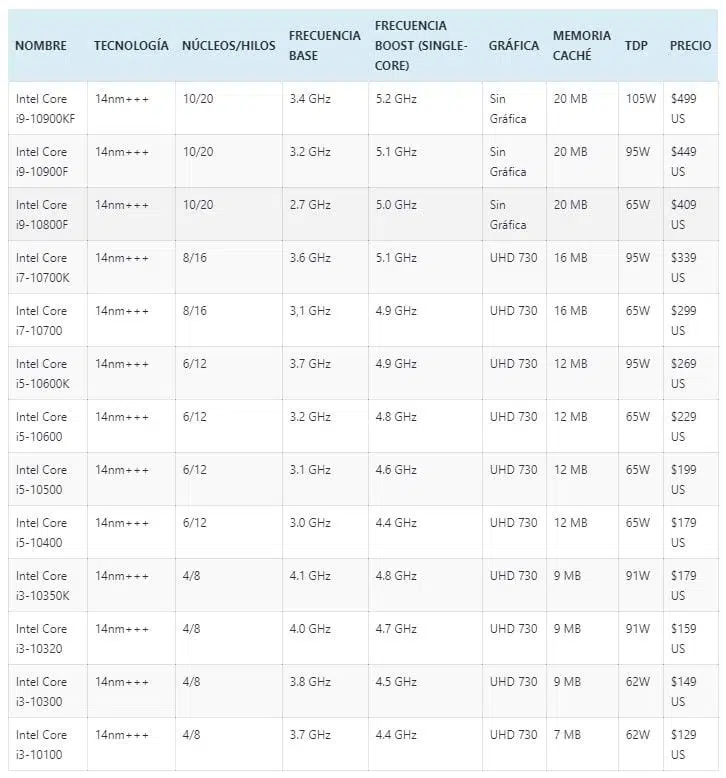726x778 pixels.
Task: Click the 4.1 GHz base frequency cell
Action: [326, 585]
